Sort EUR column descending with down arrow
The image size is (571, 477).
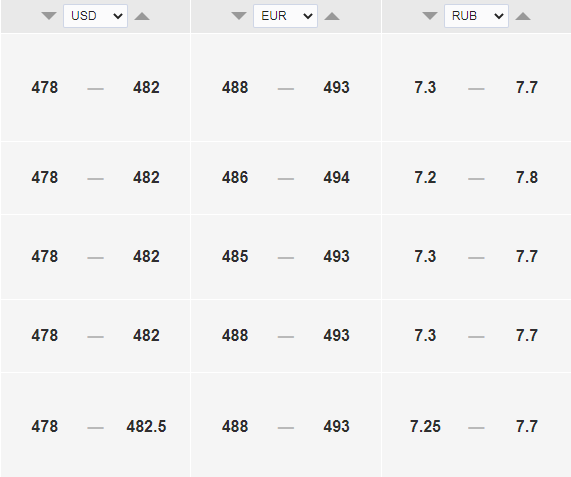(x=239, y=16)
